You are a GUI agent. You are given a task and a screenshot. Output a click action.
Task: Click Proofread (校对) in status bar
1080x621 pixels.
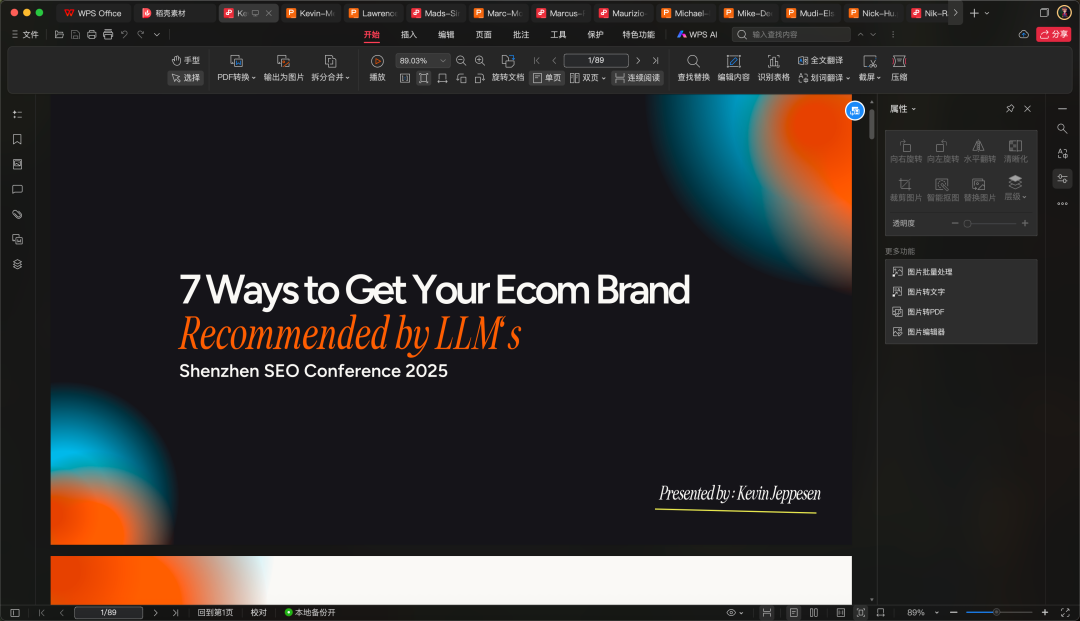[258, 612]
